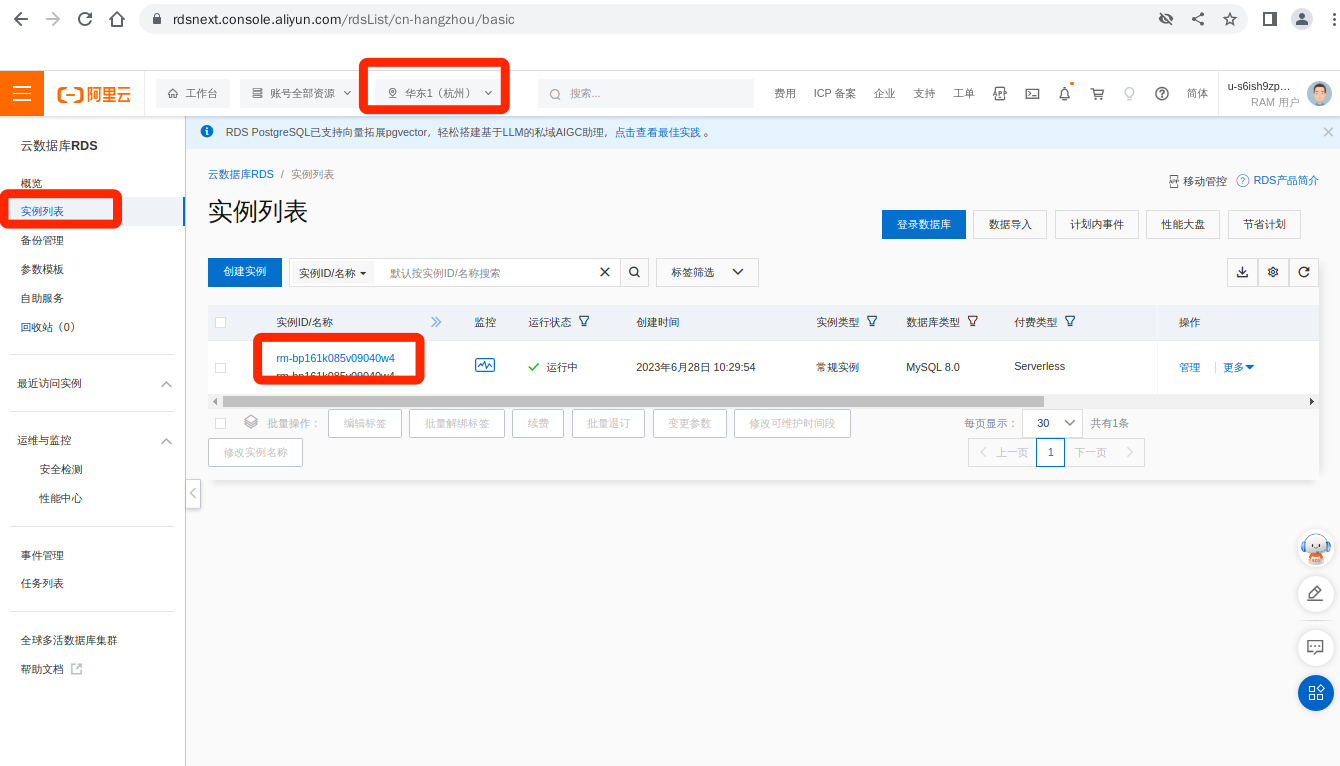Image resolution: width=1340 pixels, height=766 pixels.
Task: Open 回收站 in the sidebar
Action: (x=48, y=327)
